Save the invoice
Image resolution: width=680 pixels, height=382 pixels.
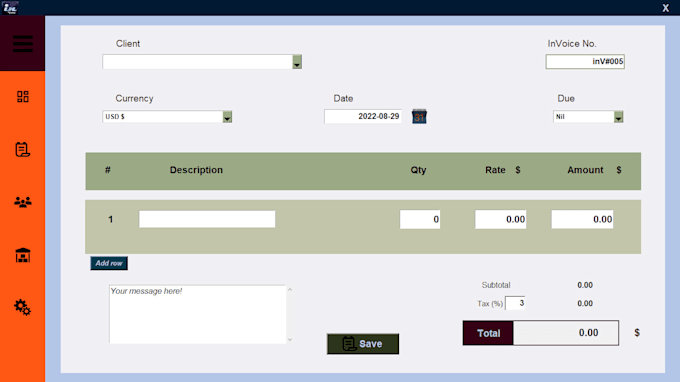click(x=363, y=344)
